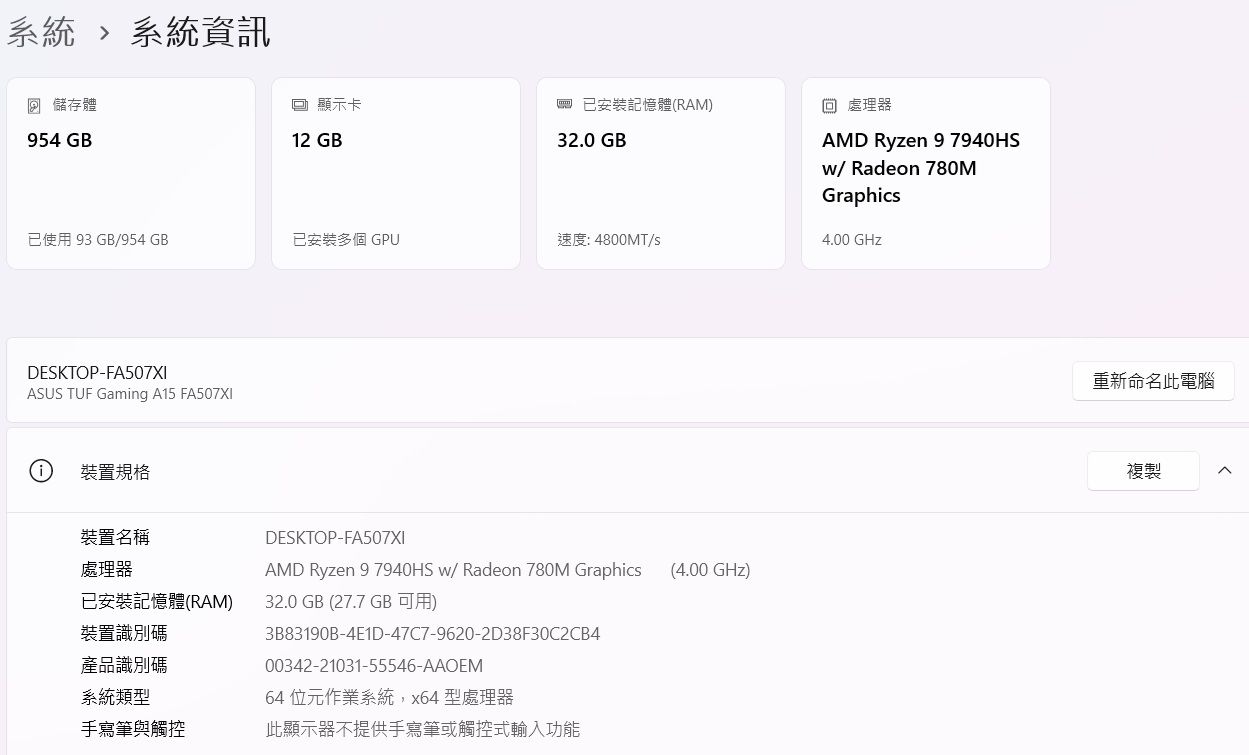Select the 已安裝多個 GPU text
1249x755 pixels.
tap(346, 240)
